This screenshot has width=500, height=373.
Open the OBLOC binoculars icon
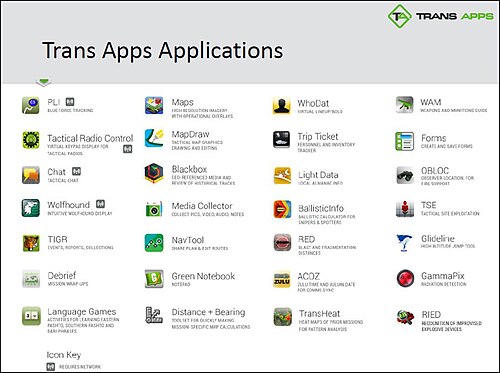click(405, 175)
